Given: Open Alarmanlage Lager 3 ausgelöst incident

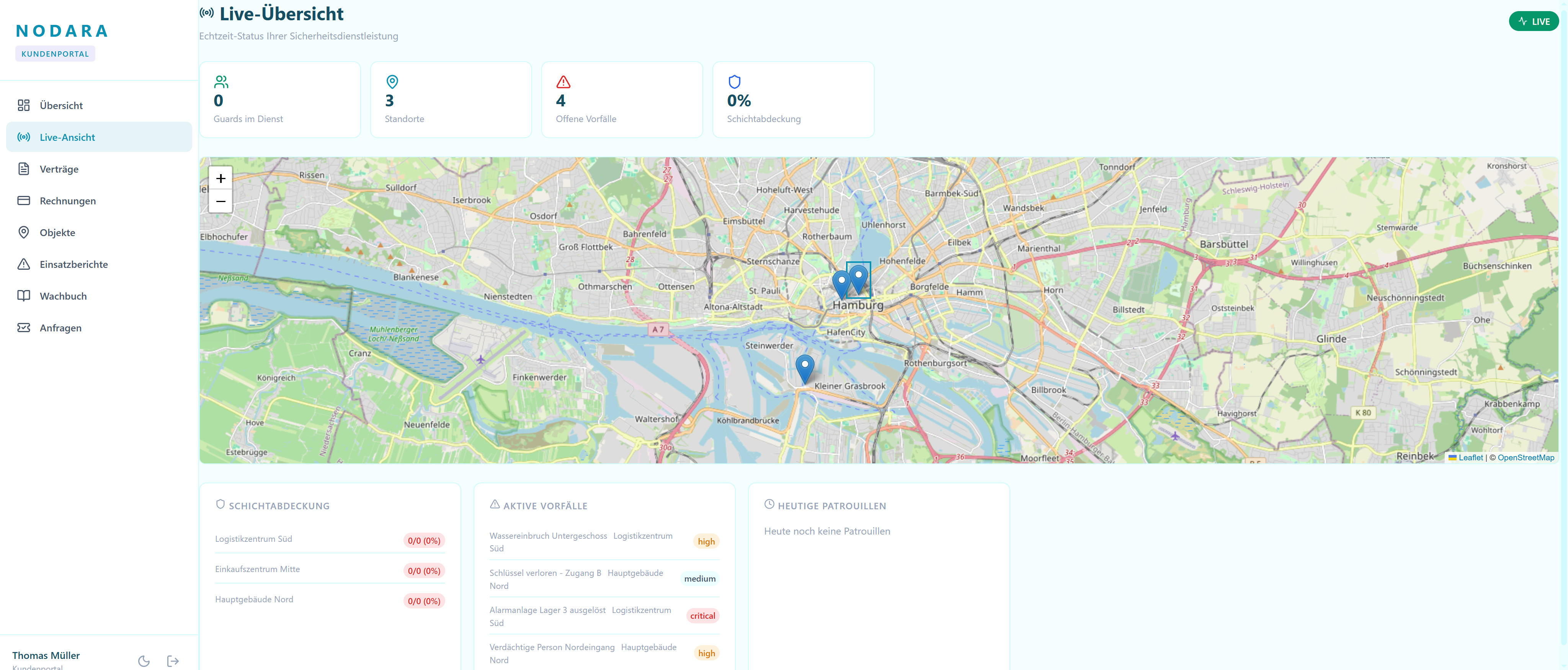Looking at the screenshot, I should (x=604, y=616).
